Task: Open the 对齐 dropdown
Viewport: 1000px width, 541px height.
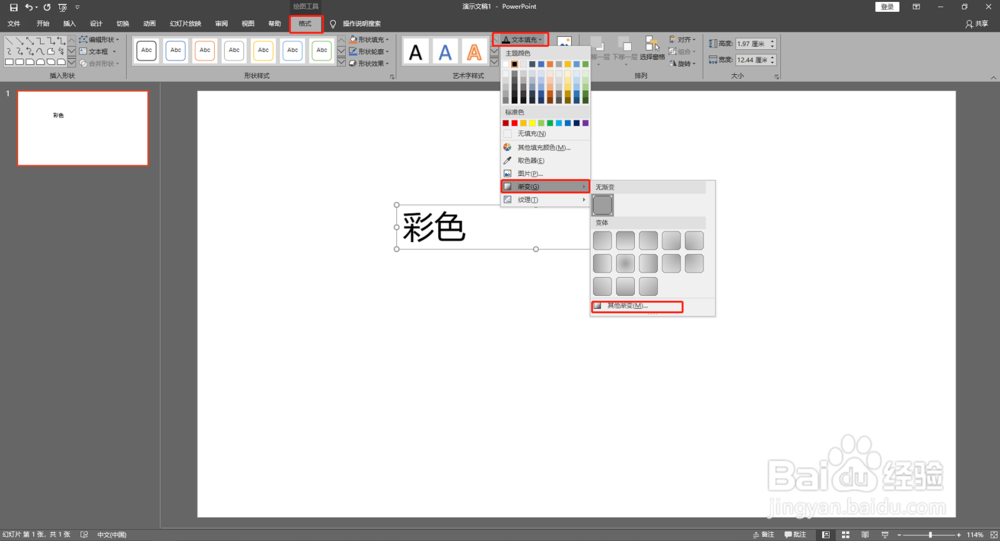Action: pyautogui.click(x=682, y=40)
